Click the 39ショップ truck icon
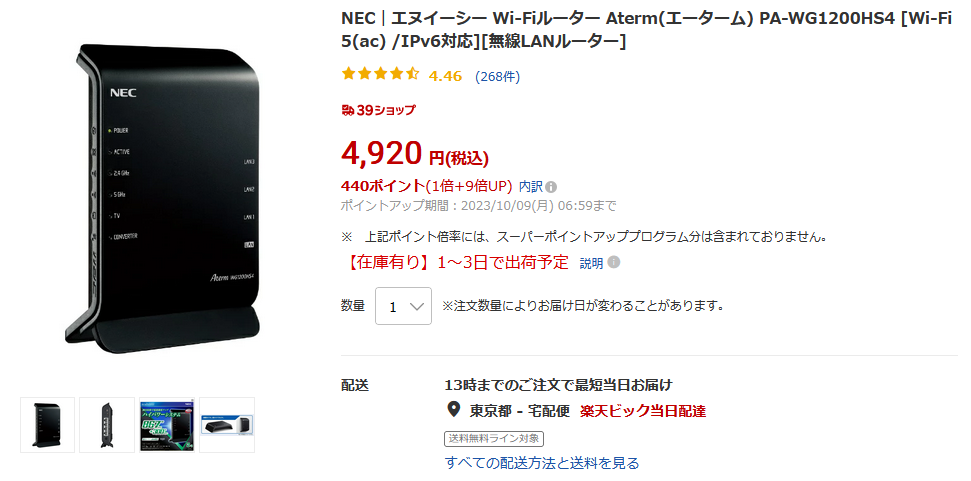This screenshot has width=971, height=481. pos(349,110)
